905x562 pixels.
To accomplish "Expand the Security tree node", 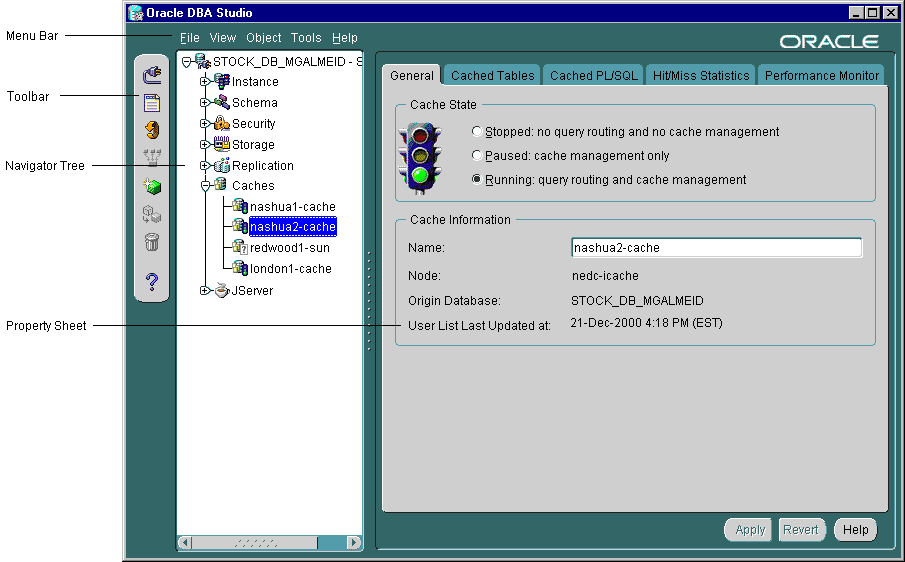I will pyautogui.click(x=205, y=123).
